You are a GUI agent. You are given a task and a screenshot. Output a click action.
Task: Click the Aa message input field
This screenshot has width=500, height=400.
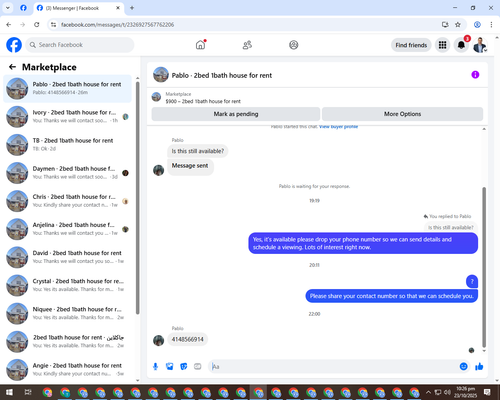click(333, 367)
